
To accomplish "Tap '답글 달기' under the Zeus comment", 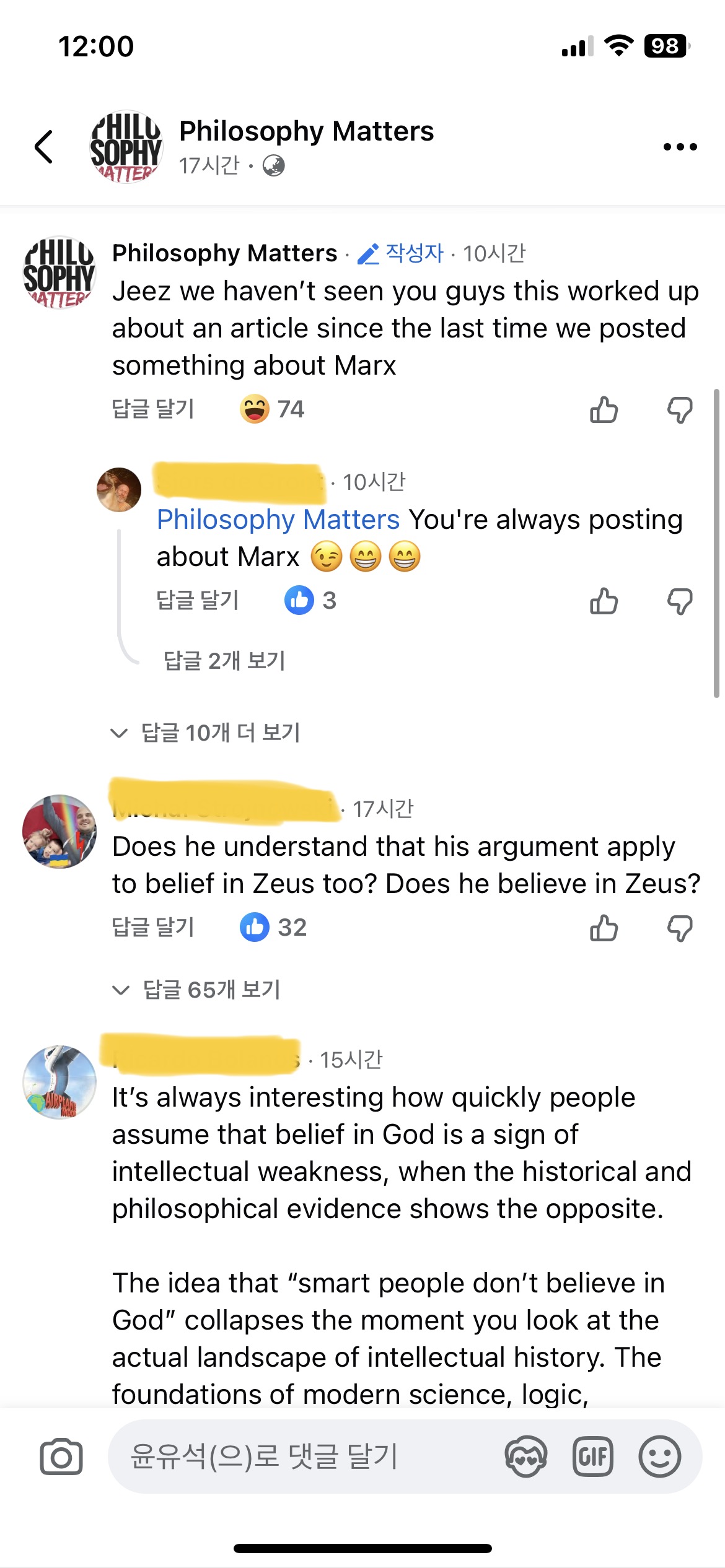I will point(153,927).
